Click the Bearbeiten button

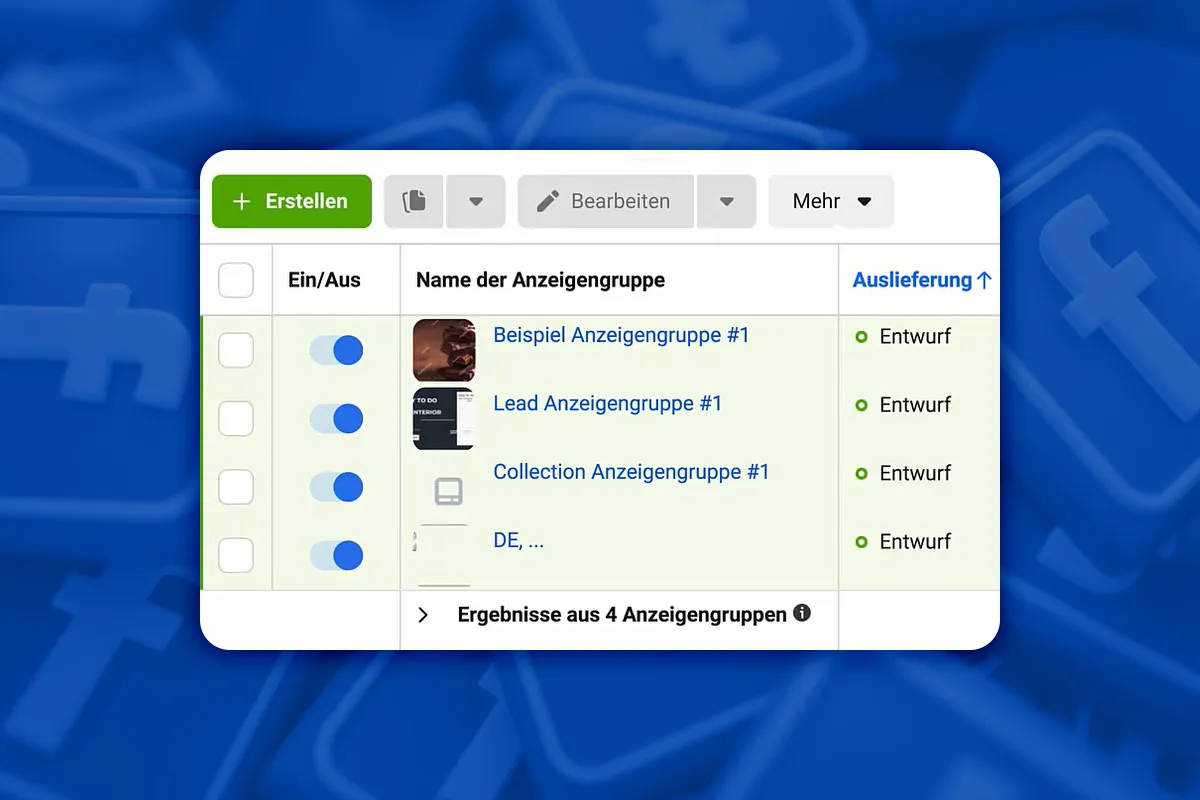coord(605,201)
